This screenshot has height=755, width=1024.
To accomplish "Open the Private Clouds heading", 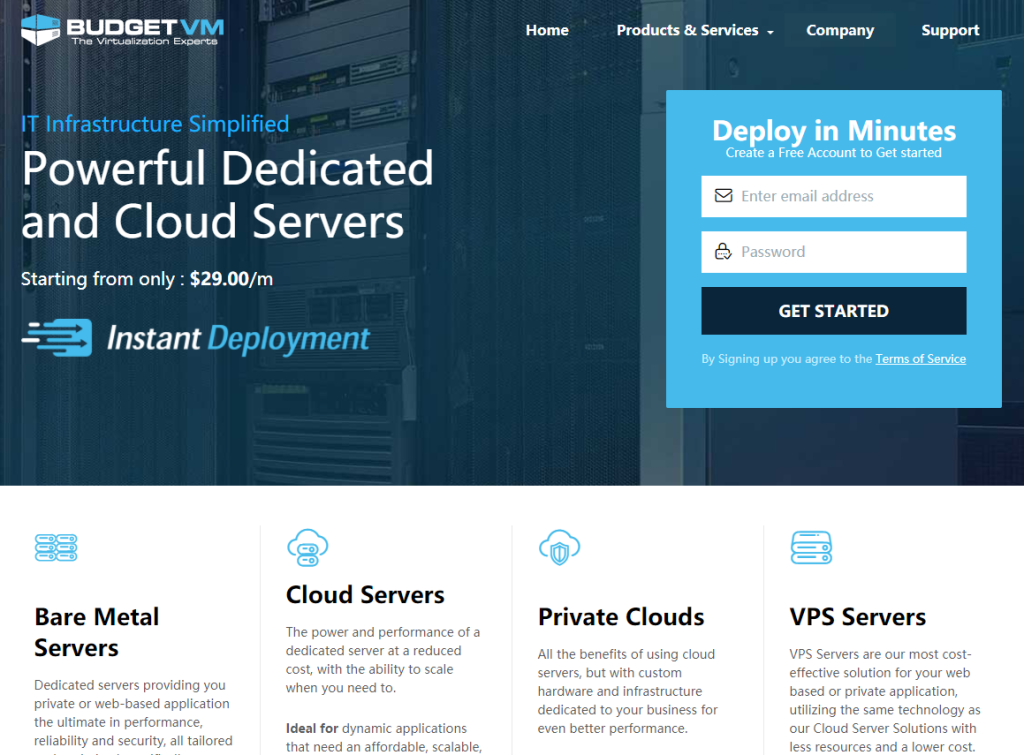I will tap(621, 617).
